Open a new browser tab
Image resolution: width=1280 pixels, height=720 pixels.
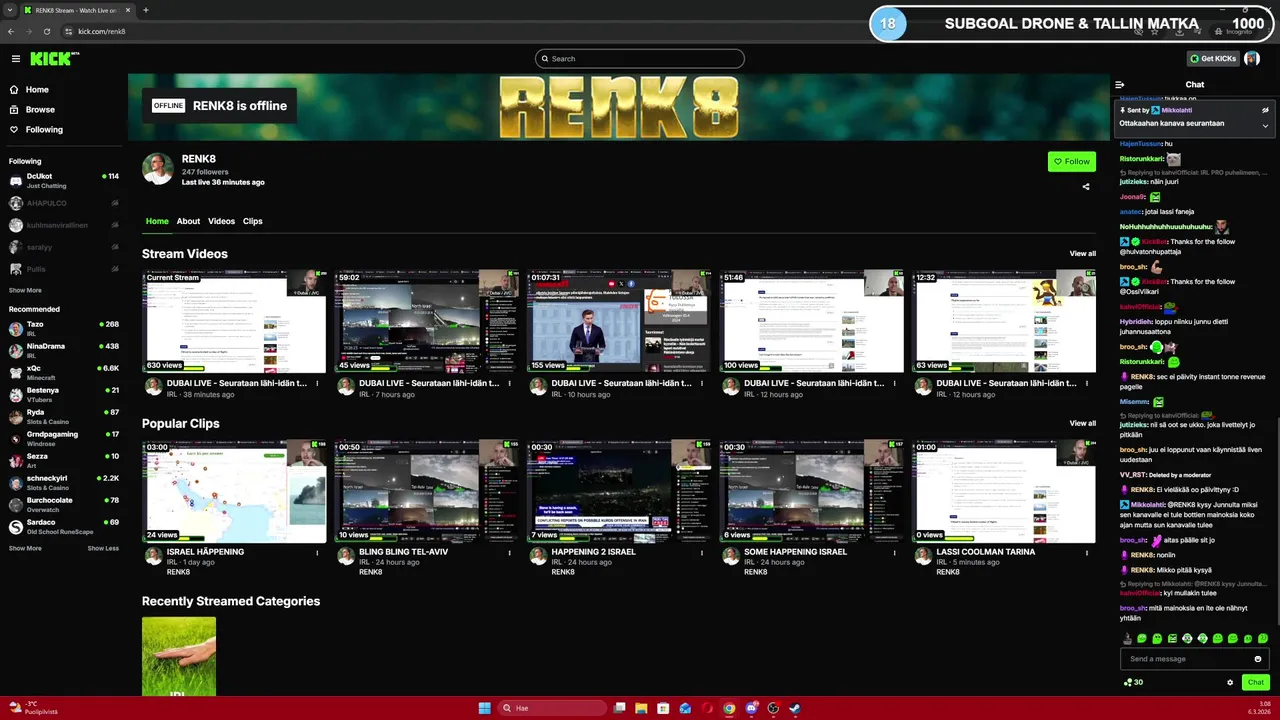click(145, 10)
